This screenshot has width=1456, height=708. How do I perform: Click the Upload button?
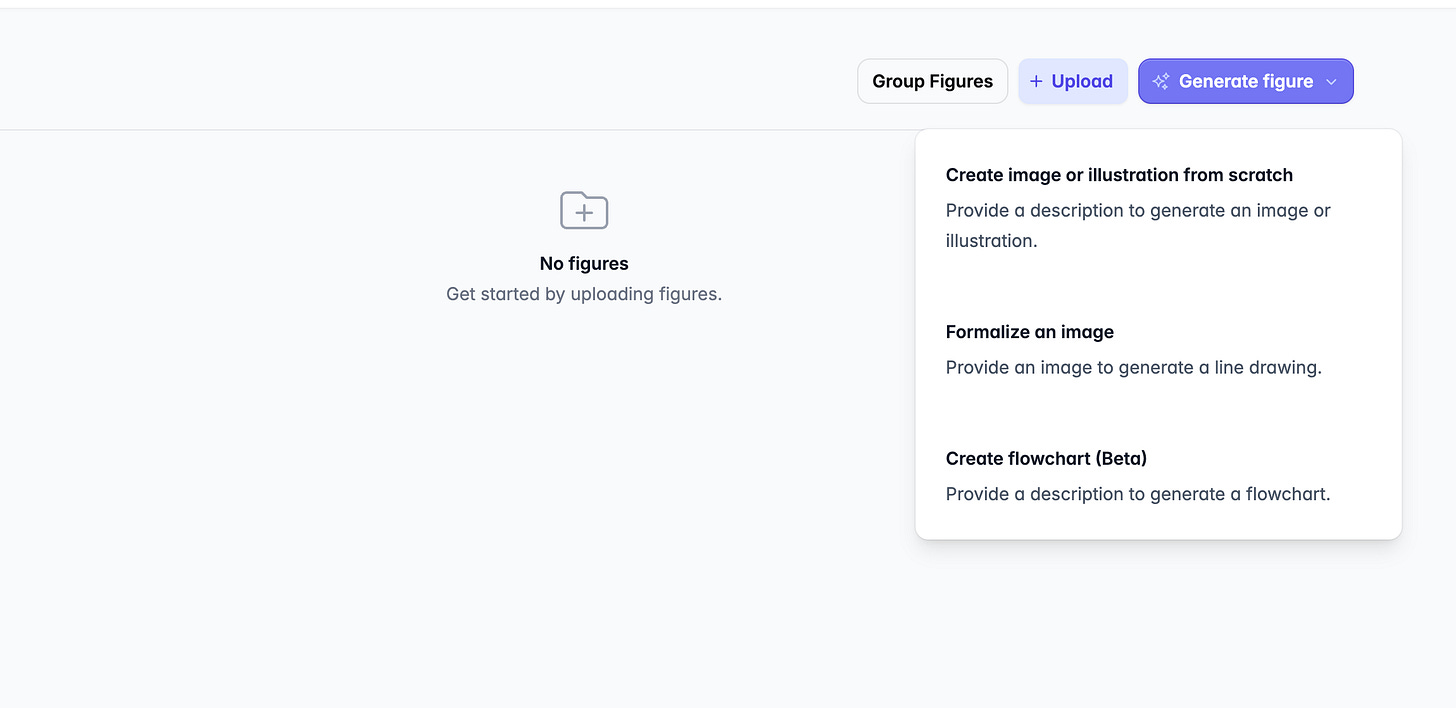click(1072, 81)
